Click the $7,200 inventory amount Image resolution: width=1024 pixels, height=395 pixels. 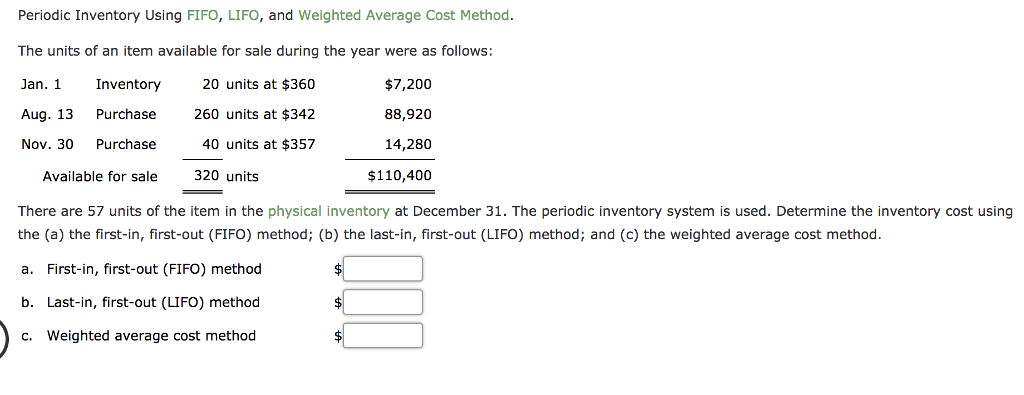pos(408,84)
